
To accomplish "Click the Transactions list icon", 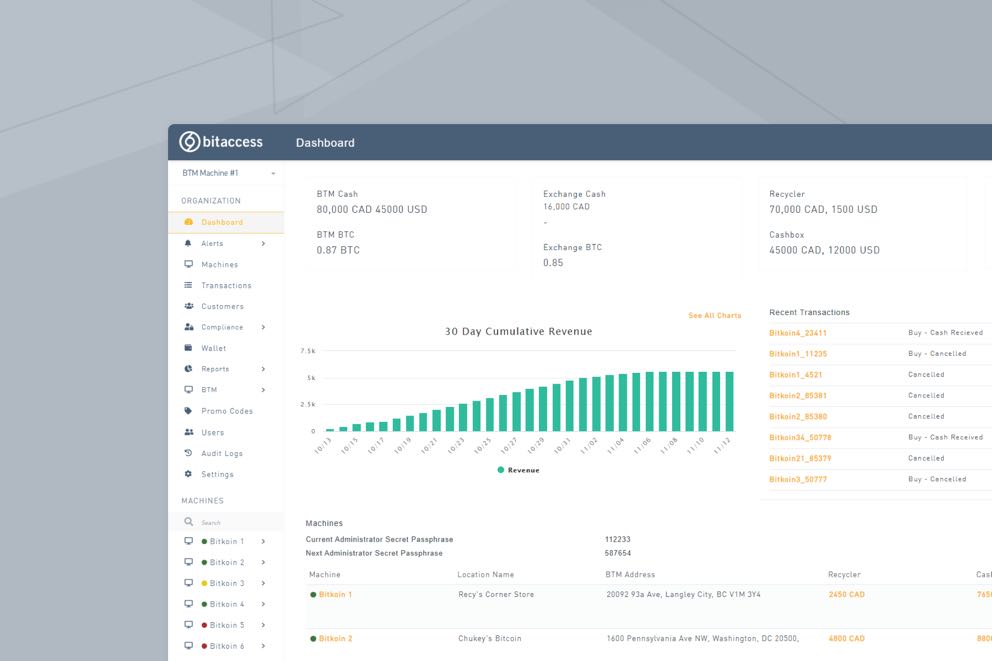I will 188,285.
